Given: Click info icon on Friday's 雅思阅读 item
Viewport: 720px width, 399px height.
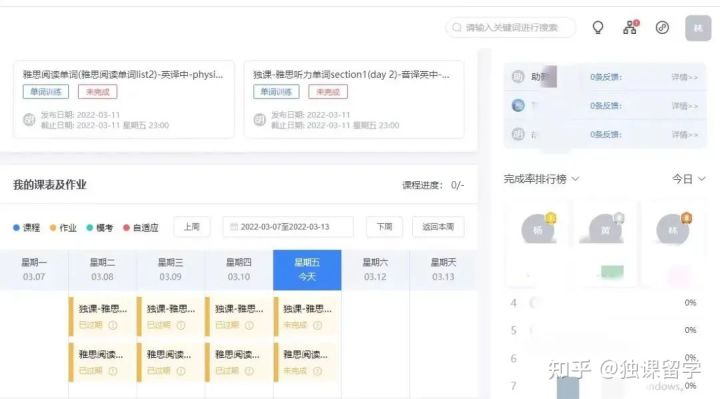Looking at the screenshot, I should (x=317, y=371).
